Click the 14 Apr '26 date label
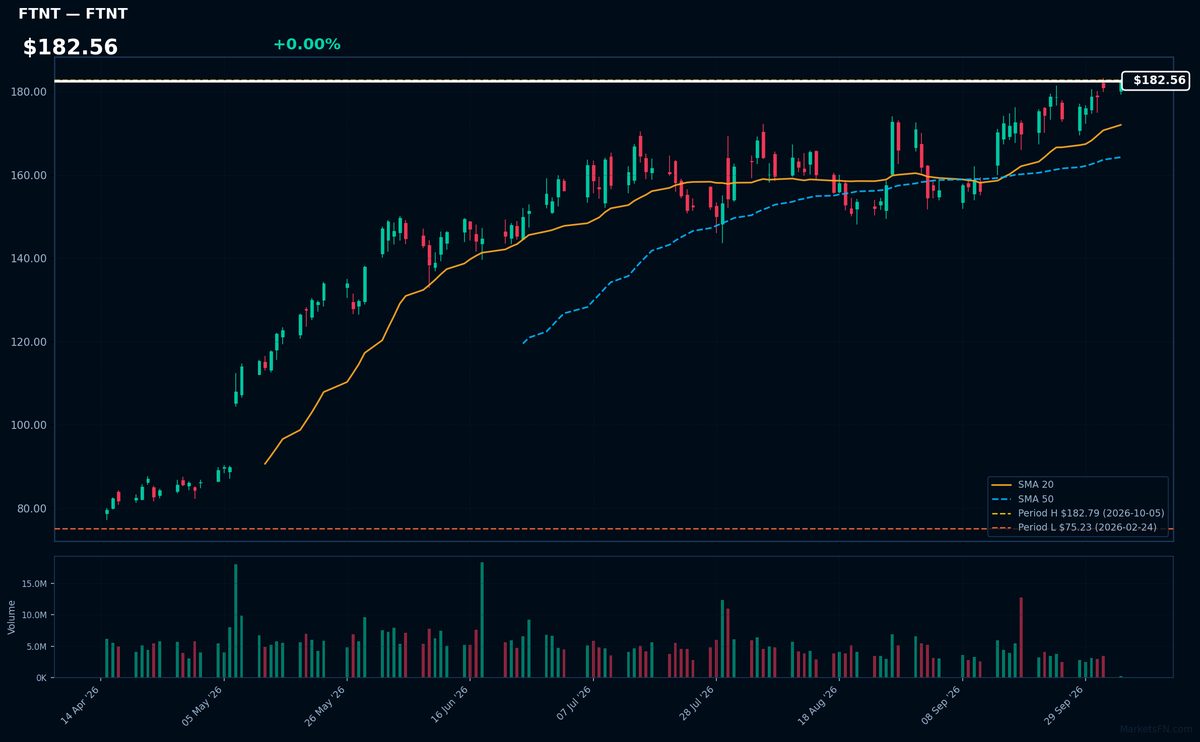The image size is (1200, 742). coord(80,705)
